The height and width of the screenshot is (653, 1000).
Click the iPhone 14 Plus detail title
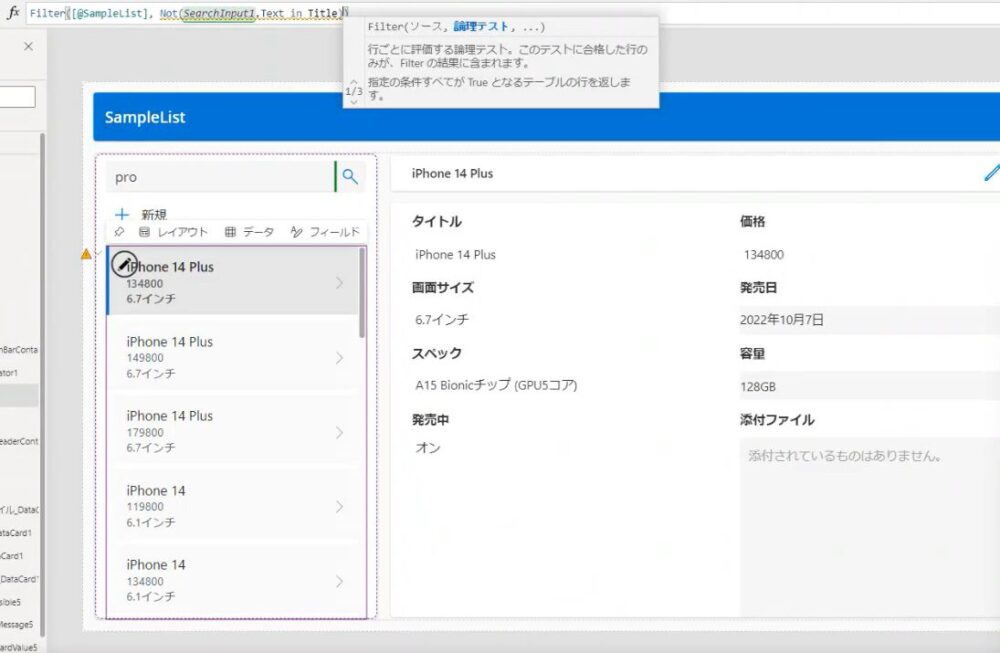click(x=452, y=173)
